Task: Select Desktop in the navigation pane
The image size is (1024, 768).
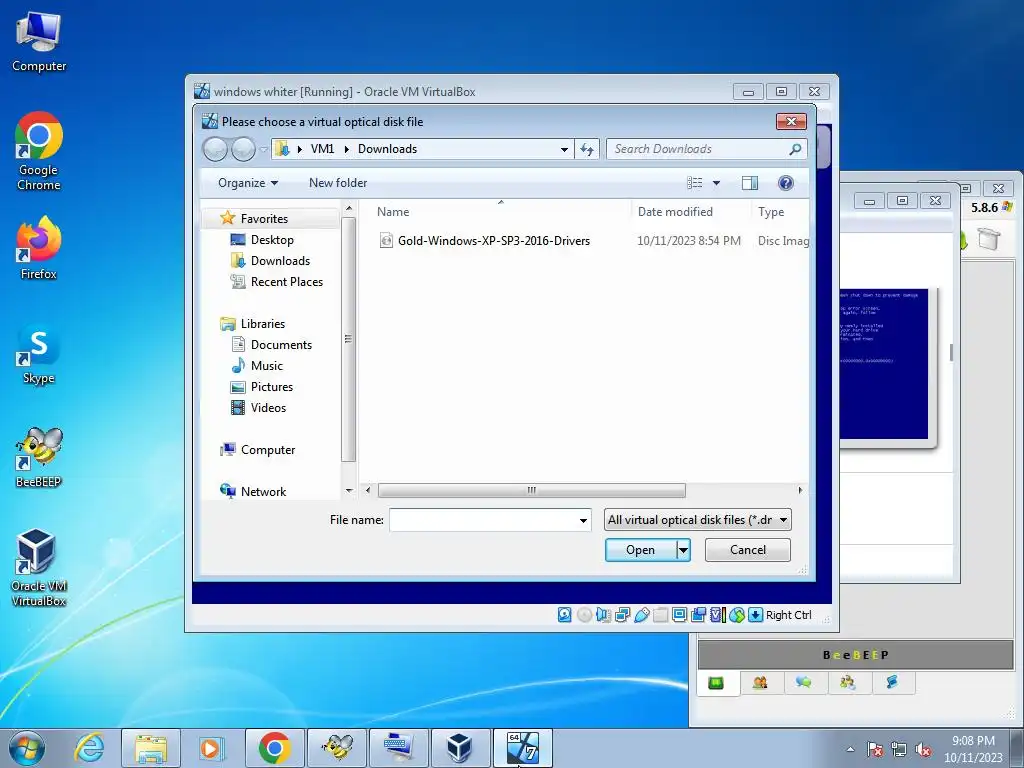Action: click(x=272, y=240)
